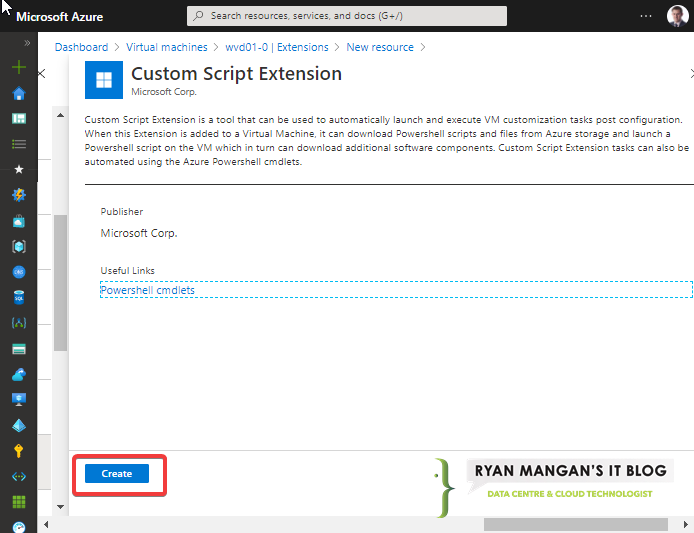Go to Home via house icon
This screenshot has width=694, height=533.
[x=19, y=93]
